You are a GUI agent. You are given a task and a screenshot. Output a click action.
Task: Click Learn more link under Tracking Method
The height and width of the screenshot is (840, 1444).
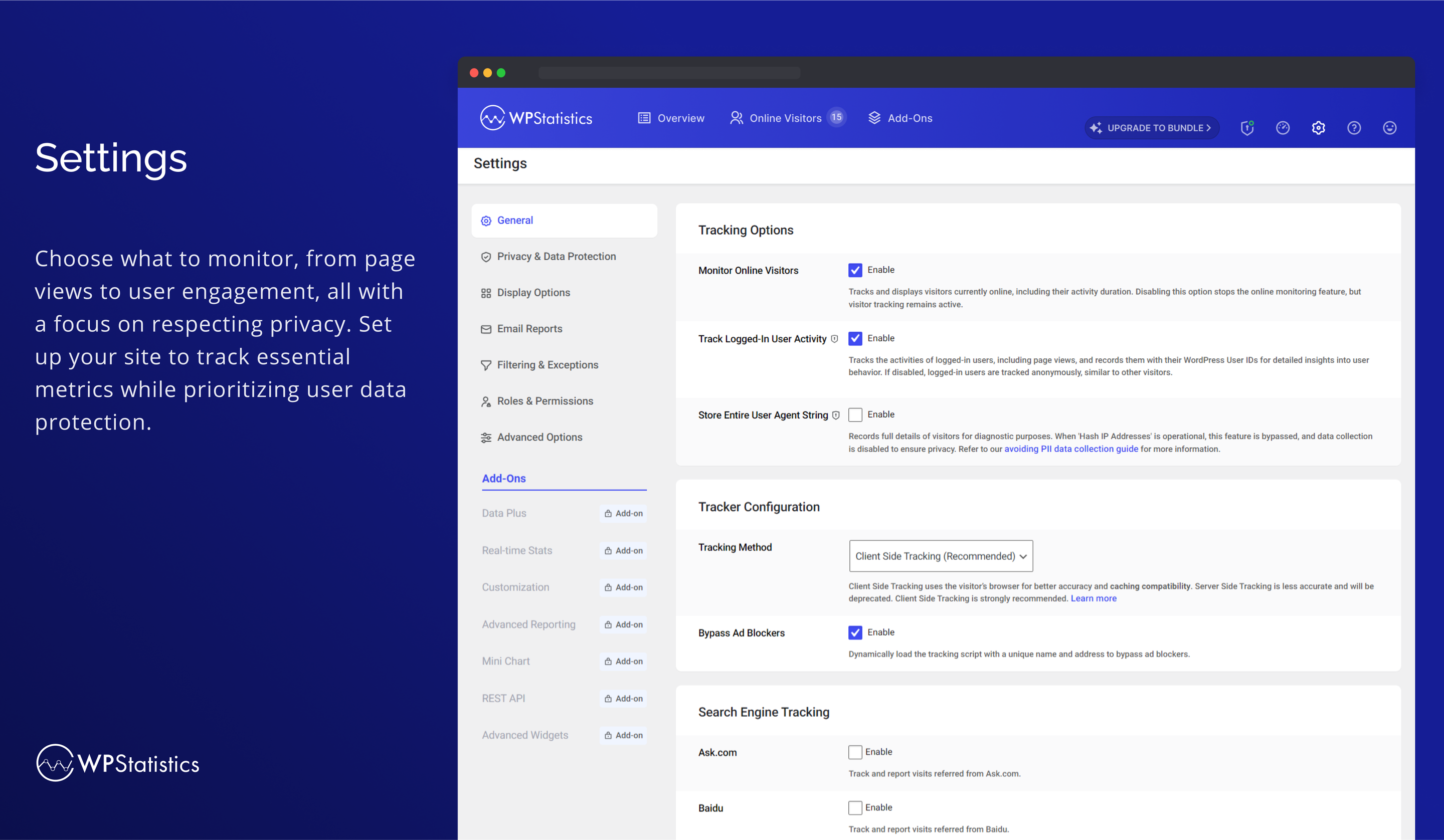coord(1094,598)
